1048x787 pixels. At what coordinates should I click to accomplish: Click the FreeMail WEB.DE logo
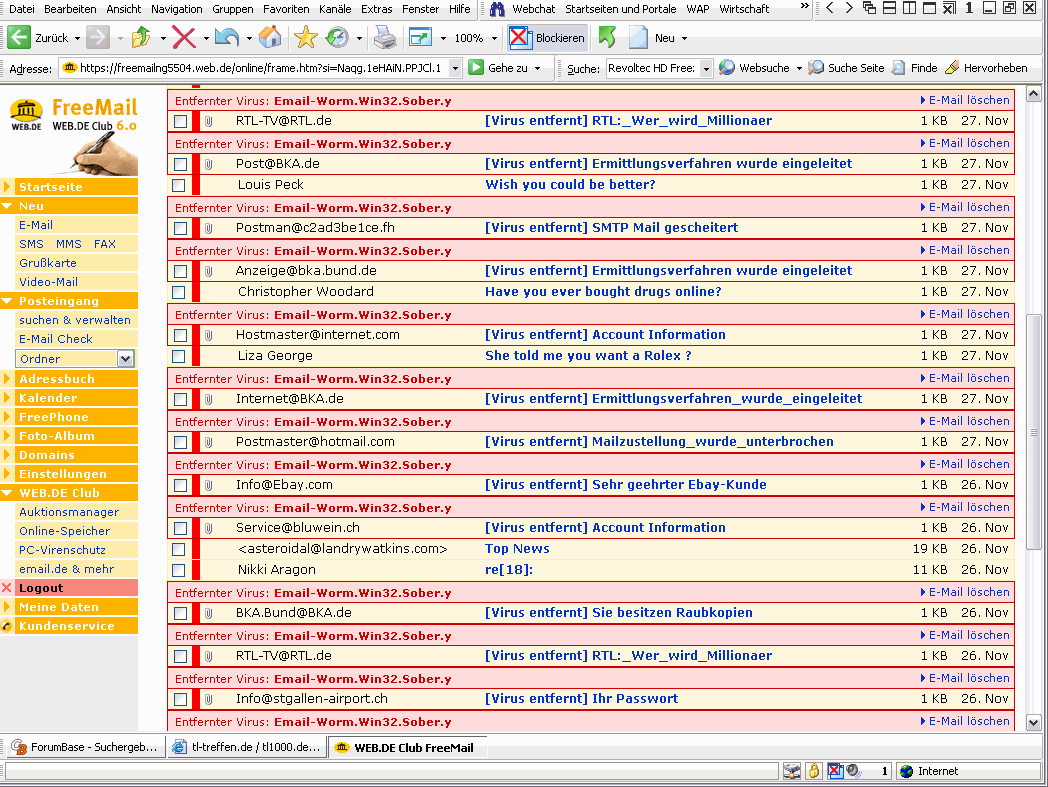pos(74,115)
